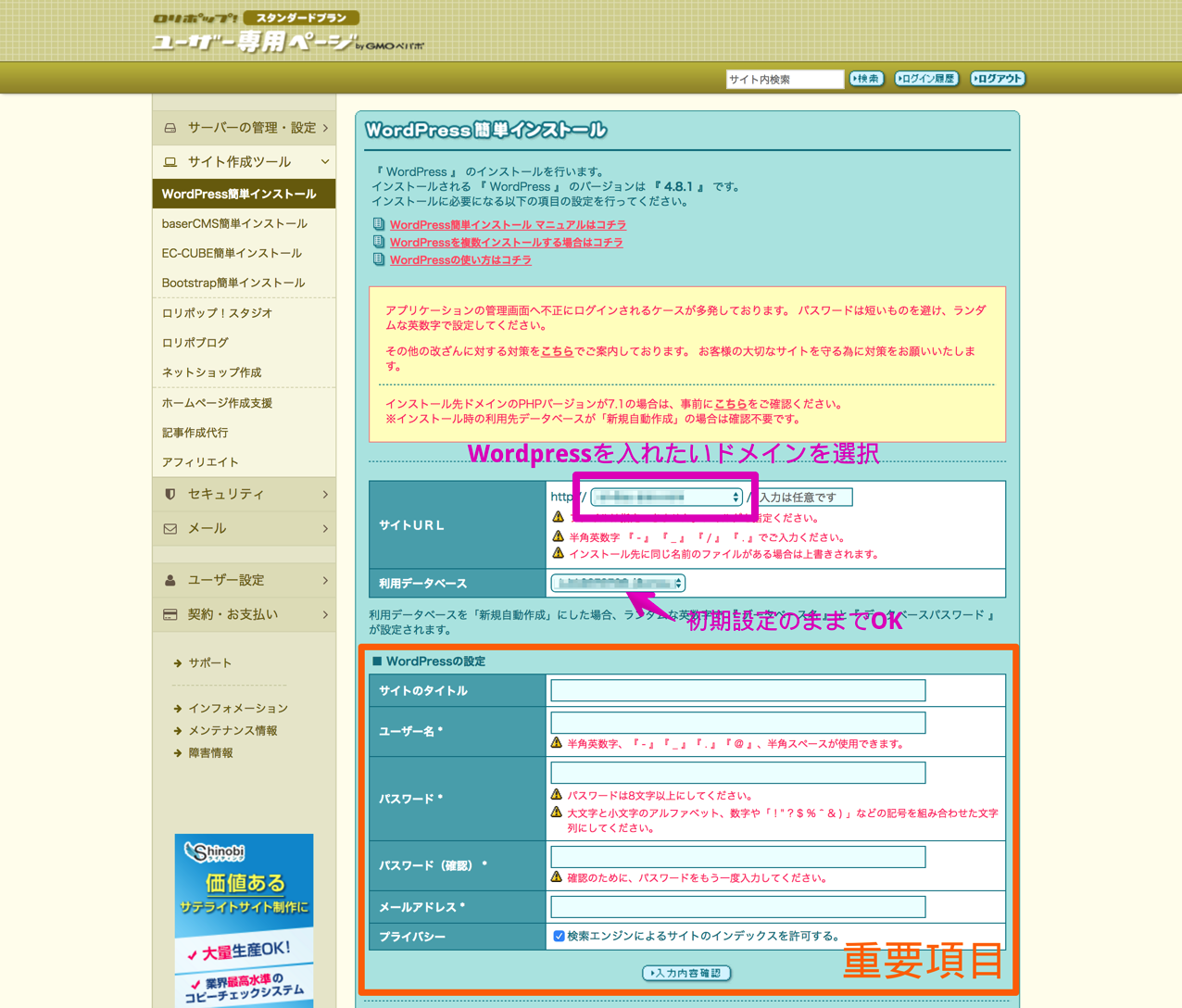The height and width of the screenshot is (1008, 1182).
Task: Click the 入力内容確認 button
Action: (x=686, y=973)
